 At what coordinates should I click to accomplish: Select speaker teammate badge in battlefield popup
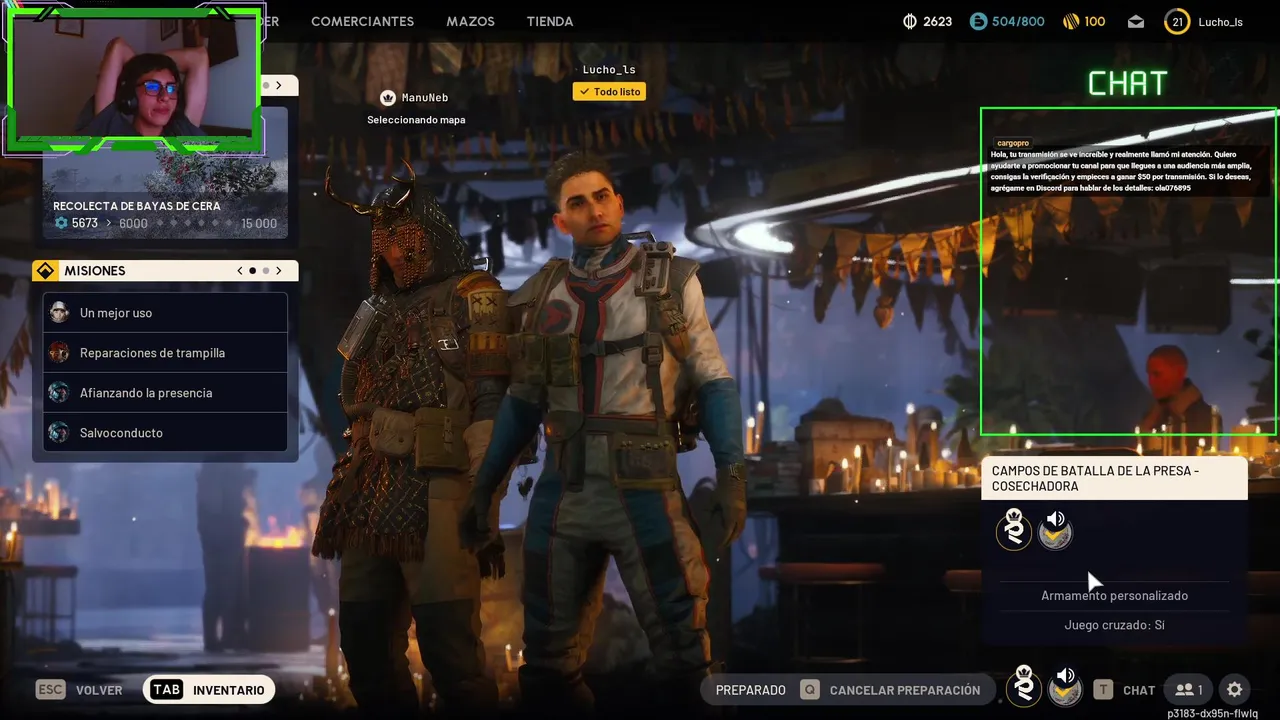[x=1055, y=529]
